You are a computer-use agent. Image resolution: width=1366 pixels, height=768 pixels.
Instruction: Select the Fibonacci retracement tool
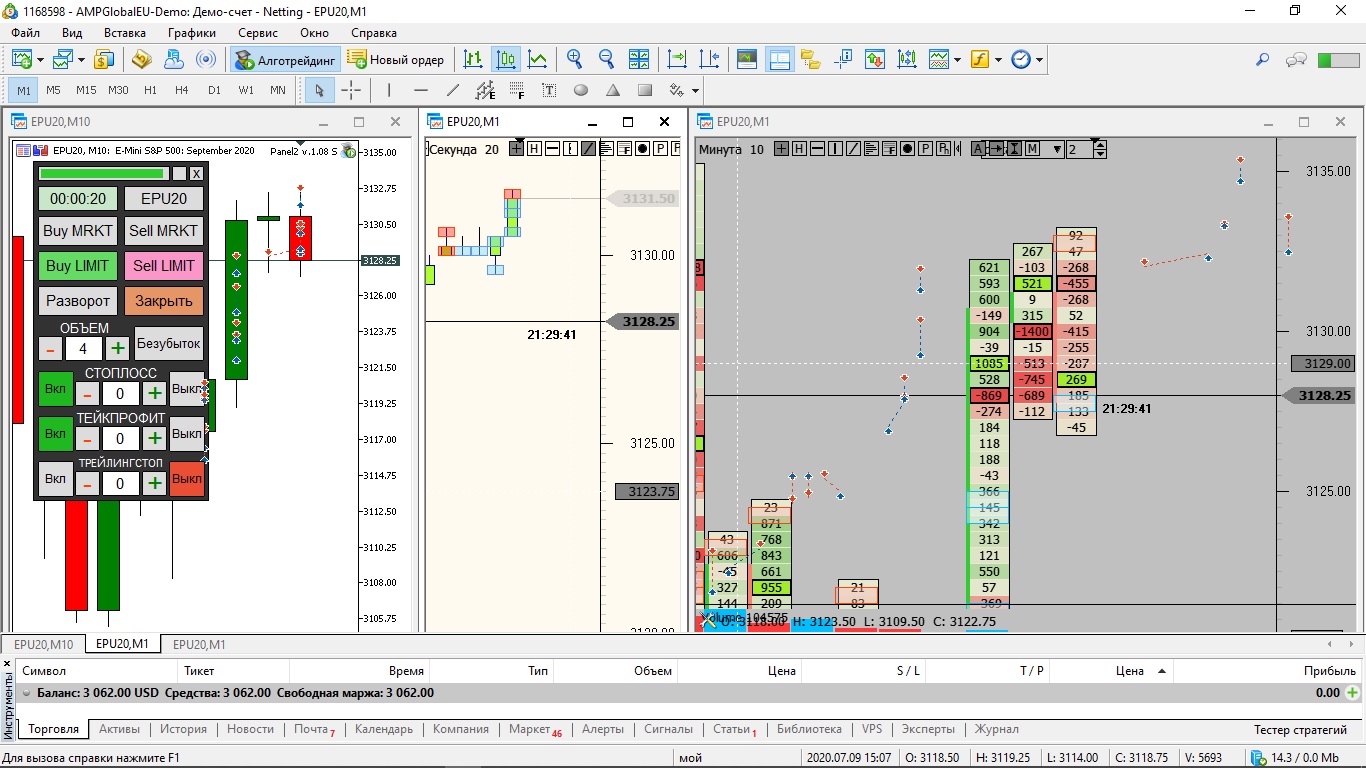tap(517, 90)
